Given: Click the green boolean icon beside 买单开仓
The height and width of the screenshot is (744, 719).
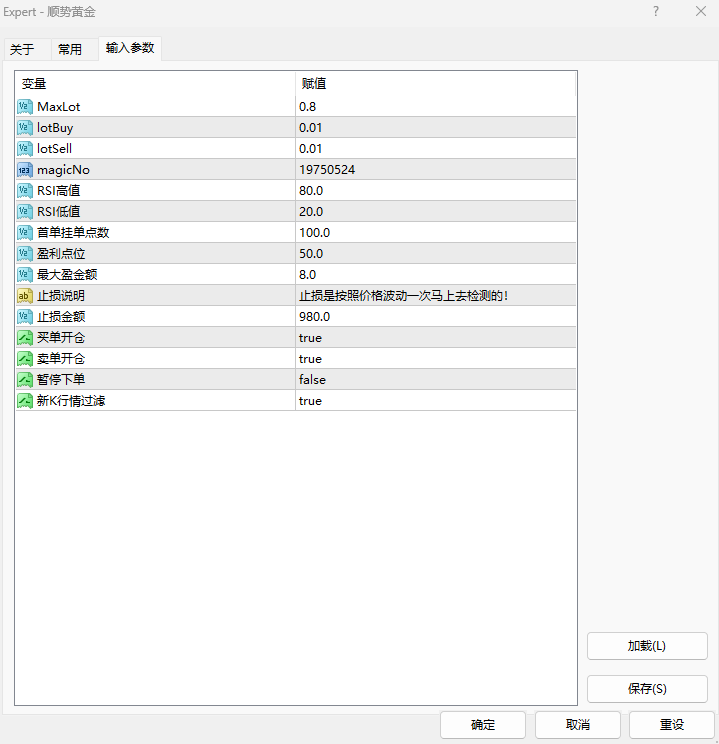Looking at the screenshot, I should pos(25,338).
